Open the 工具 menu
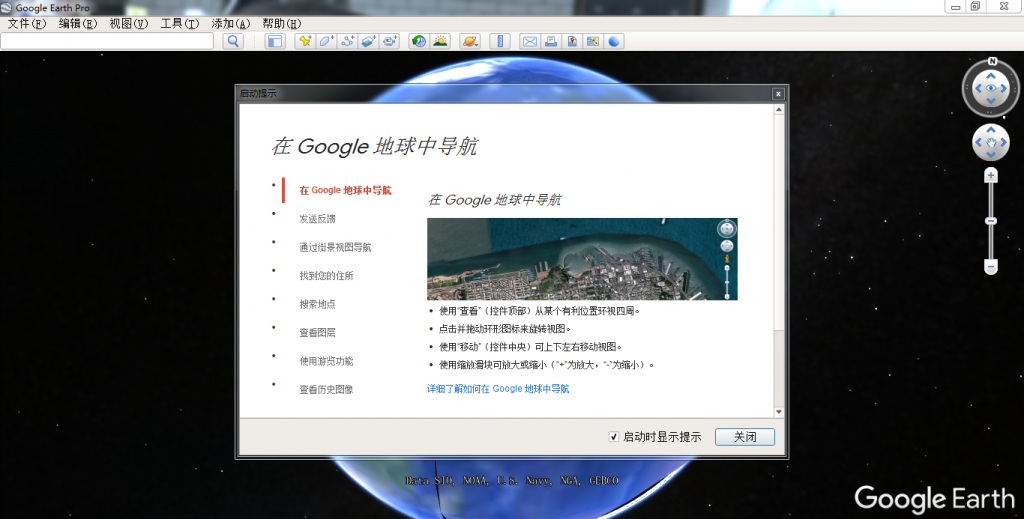The width and height of the screenshot is (1024, 519). (x=180, y=23)
